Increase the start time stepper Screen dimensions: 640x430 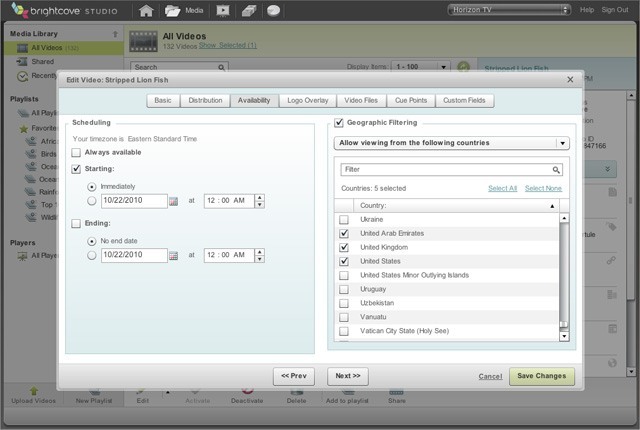pyautogui.click(x=260, y=197)
